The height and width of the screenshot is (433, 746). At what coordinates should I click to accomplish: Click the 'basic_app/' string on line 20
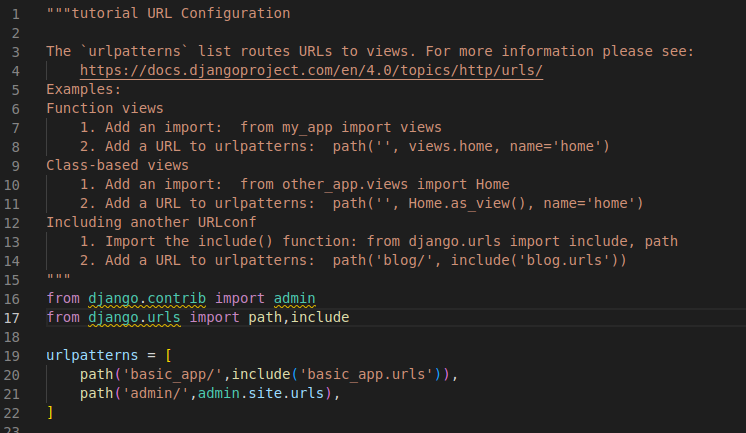click(172, 374)
